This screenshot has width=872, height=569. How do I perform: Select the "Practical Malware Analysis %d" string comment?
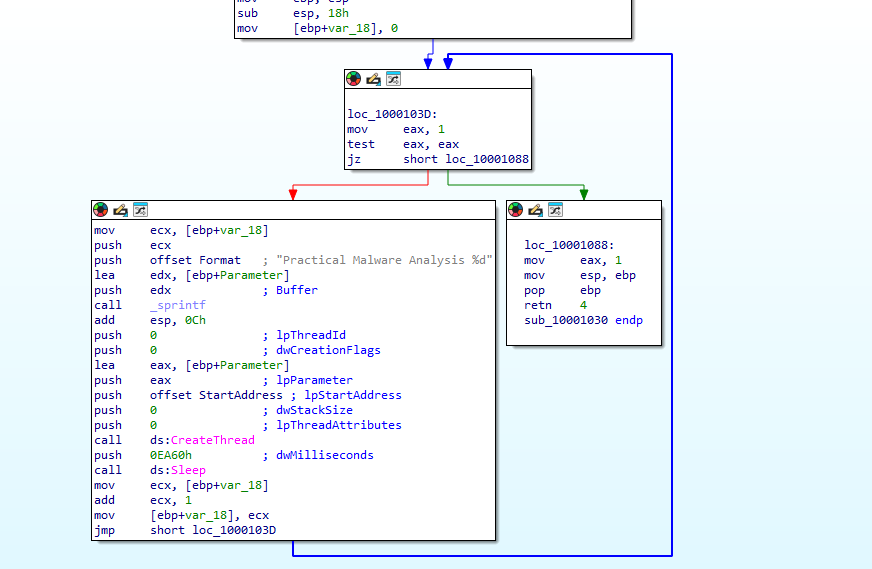(384, 260)
